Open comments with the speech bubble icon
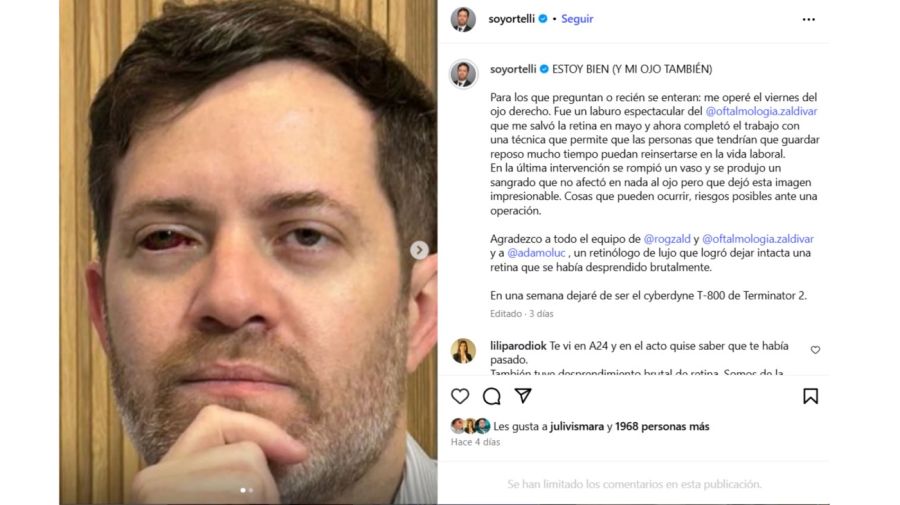The width and height of the screenshot is (900, 505). pos(491,396)
